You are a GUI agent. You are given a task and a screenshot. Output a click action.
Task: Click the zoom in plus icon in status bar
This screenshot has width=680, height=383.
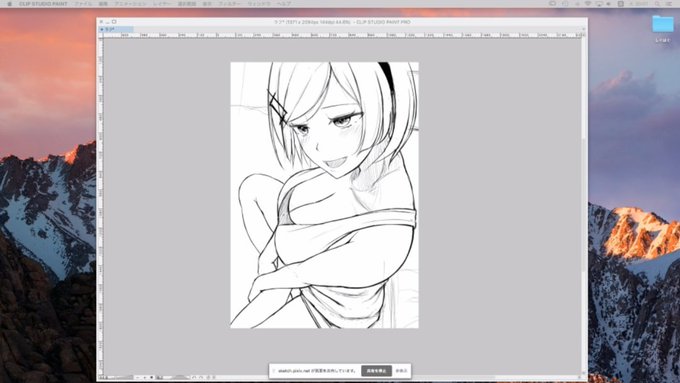tap(145, 377)
